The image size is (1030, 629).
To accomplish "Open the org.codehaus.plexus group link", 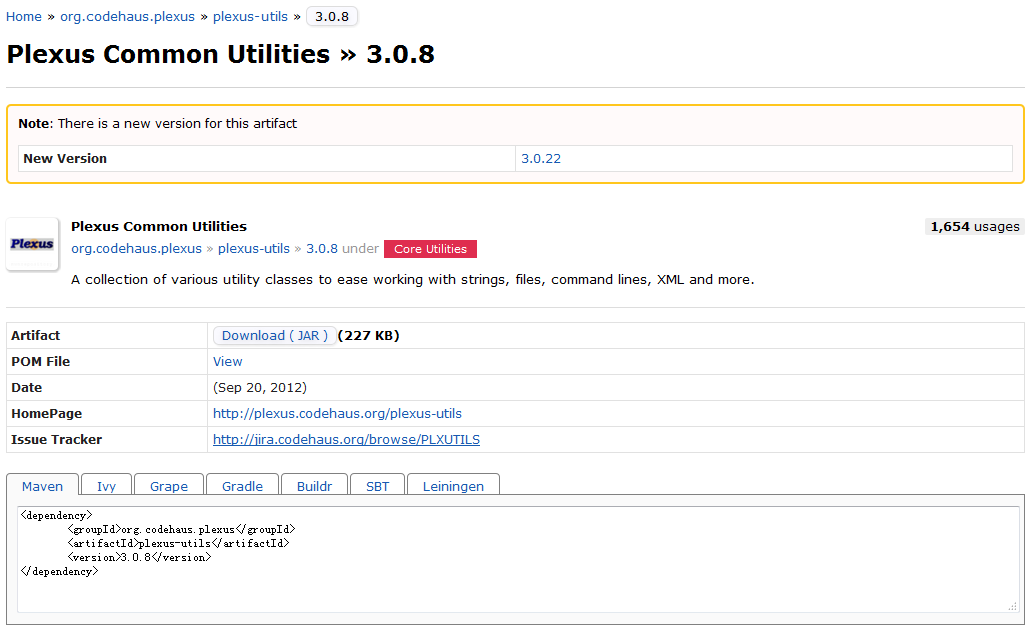I will (x=127, y=16).
